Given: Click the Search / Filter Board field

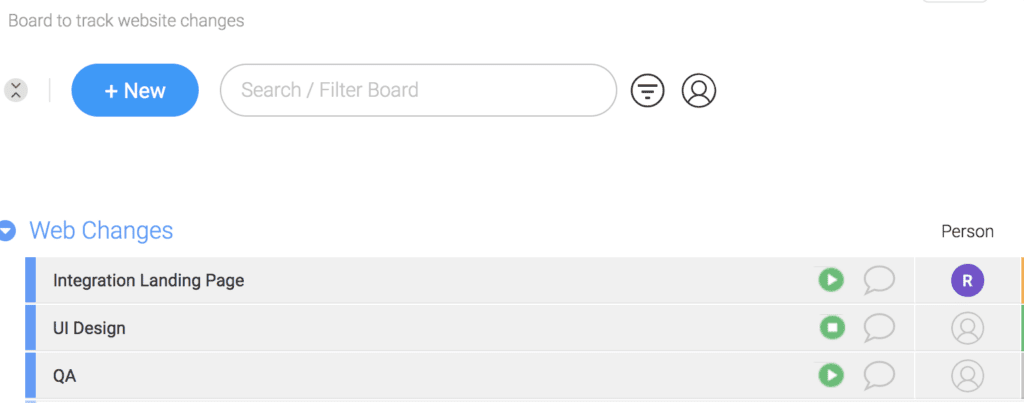Looking at the screenshot, I should tap(418, 91).
